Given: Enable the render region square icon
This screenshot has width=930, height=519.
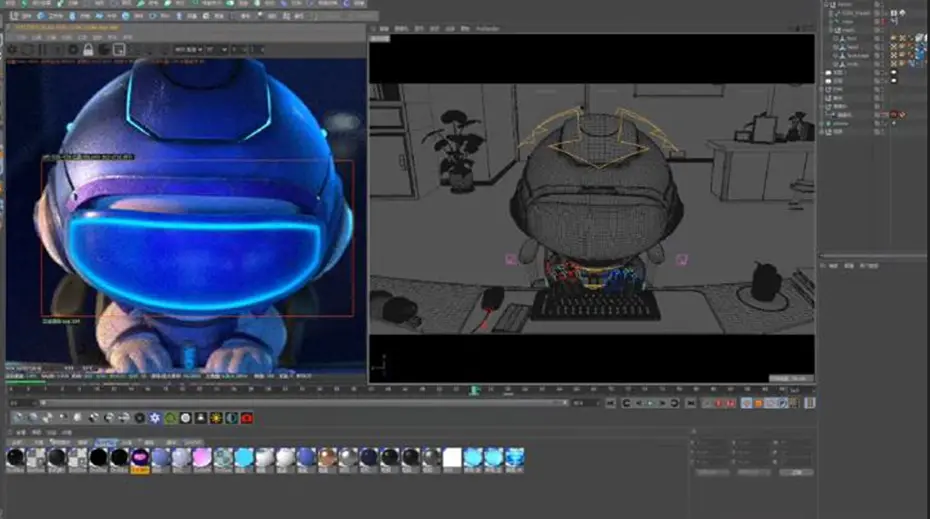Looking at the screenshot, I should coord(119,50).
